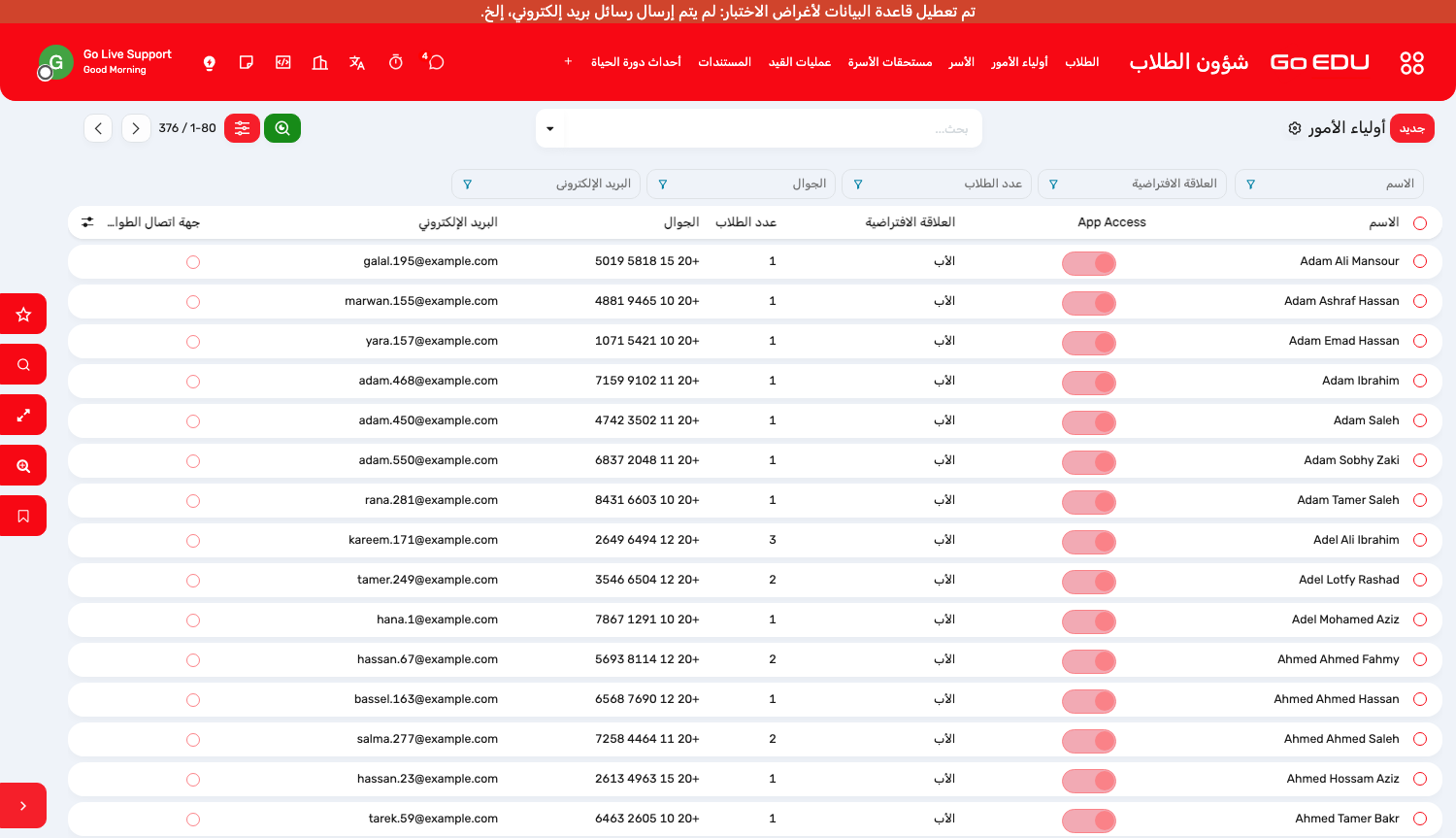Open the البريد الإلكتروني column filter
The image size is (1456, 838).
(546, 184)
